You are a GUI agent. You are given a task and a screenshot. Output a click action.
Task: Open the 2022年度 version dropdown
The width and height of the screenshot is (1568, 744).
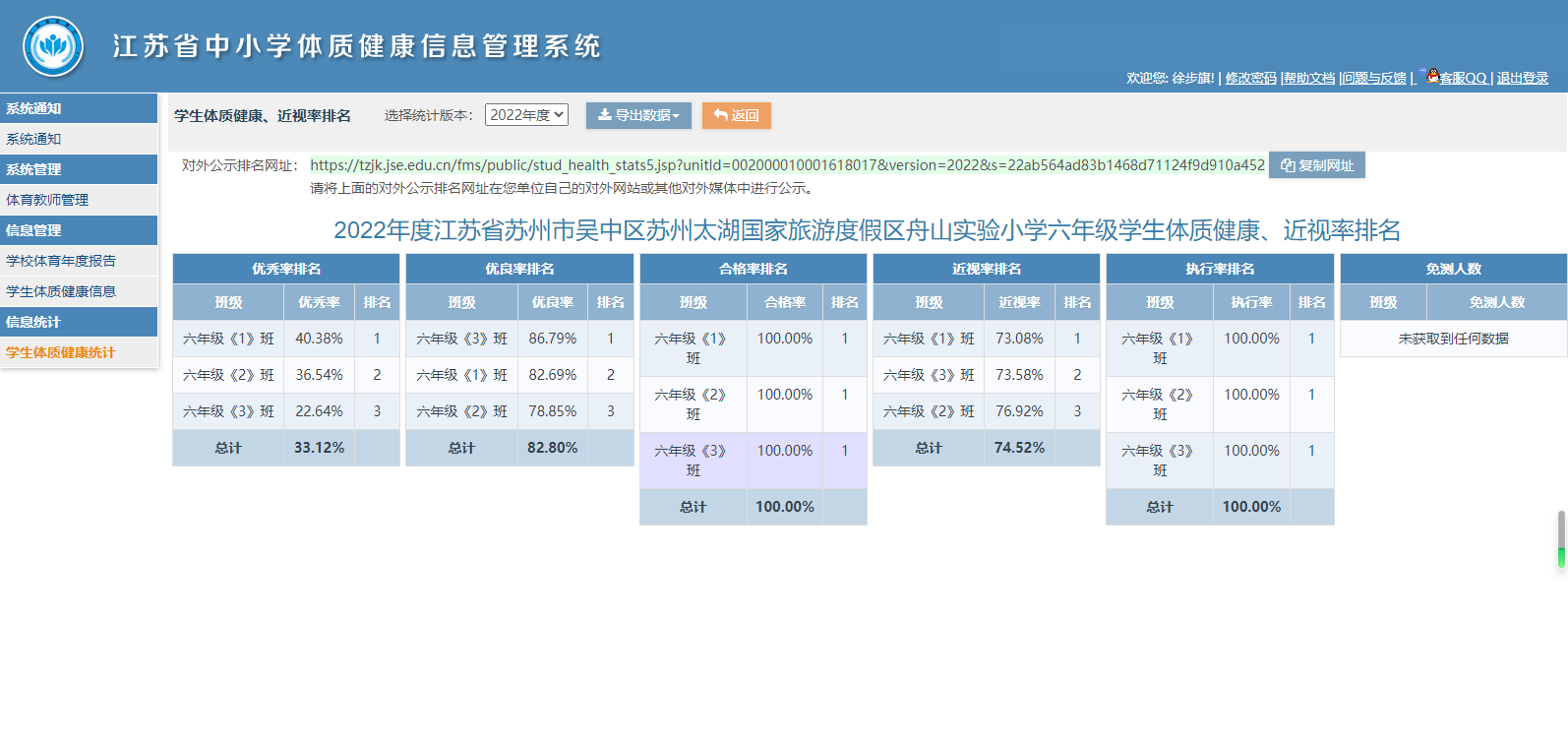(x=526, y=115)
